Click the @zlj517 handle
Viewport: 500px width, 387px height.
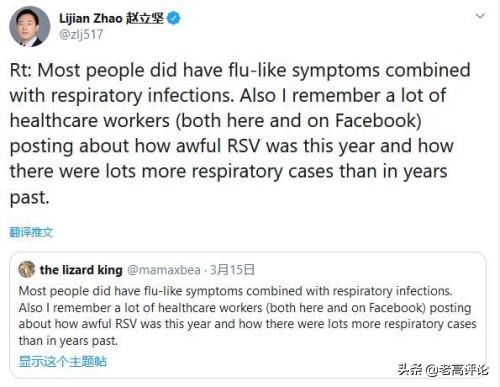tap(81, 34)
